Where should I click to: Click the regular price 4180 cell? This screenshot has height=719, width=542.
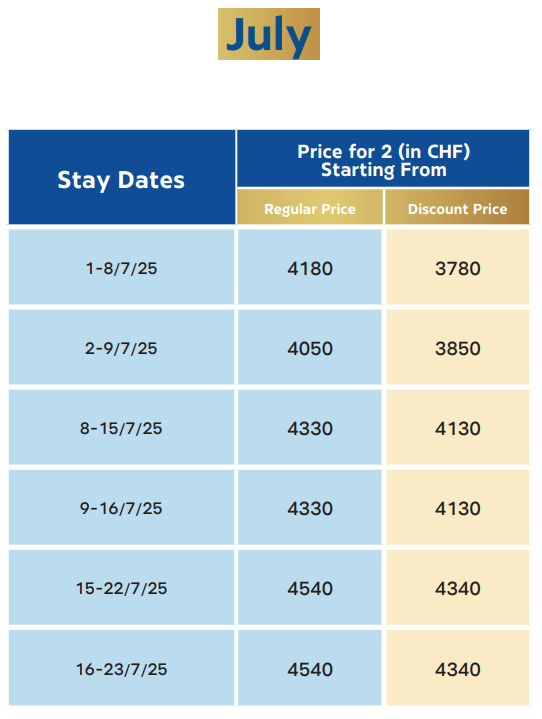pyautogui.click(x=310, y=267)
